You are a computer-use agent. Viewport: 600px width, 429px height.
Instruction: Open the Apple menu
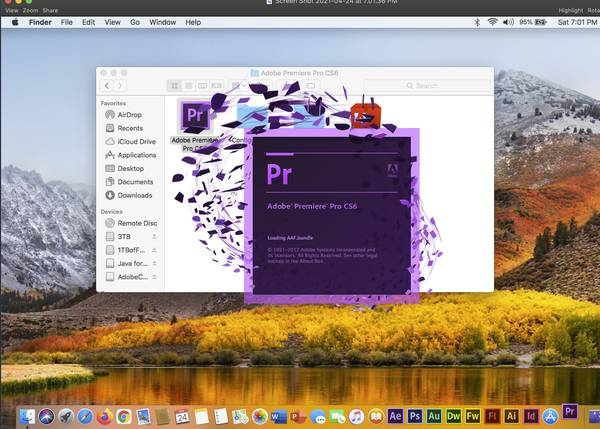coord(15,22)
